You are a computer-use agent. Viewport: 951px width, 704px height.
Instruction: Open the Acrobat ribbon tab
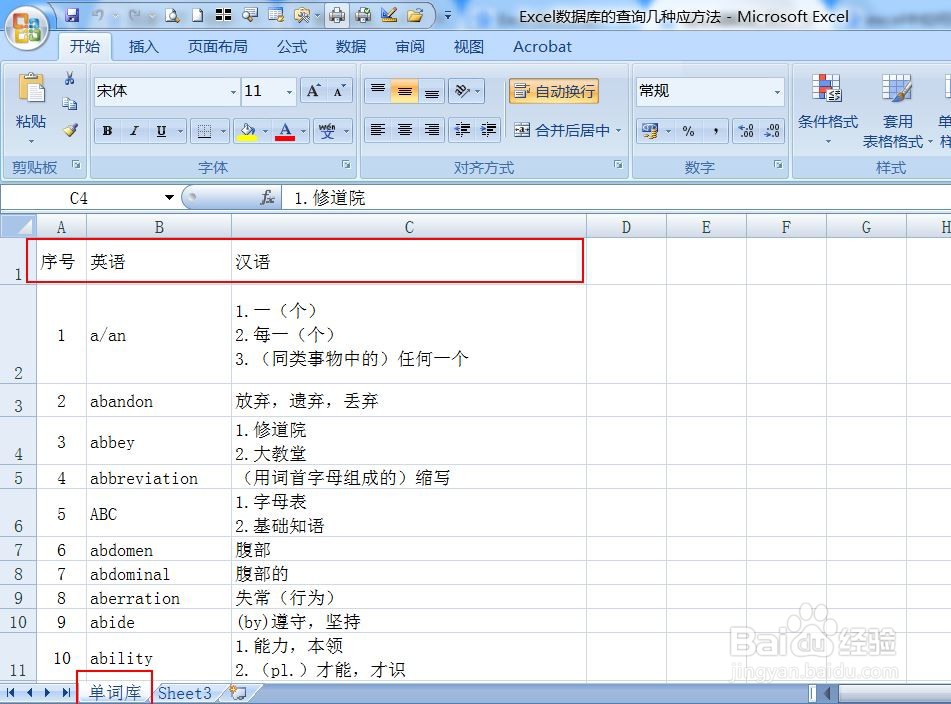(541, 46)
